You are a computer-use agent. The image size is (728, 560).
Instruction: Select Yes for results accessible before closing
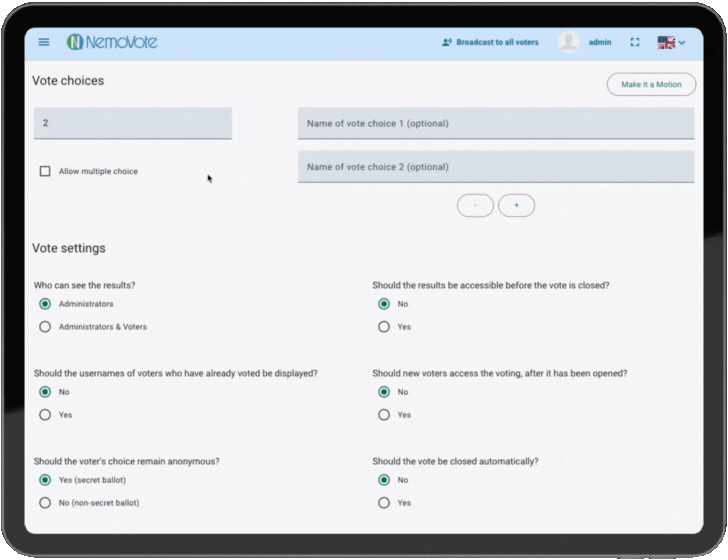[x=384, y=327]
